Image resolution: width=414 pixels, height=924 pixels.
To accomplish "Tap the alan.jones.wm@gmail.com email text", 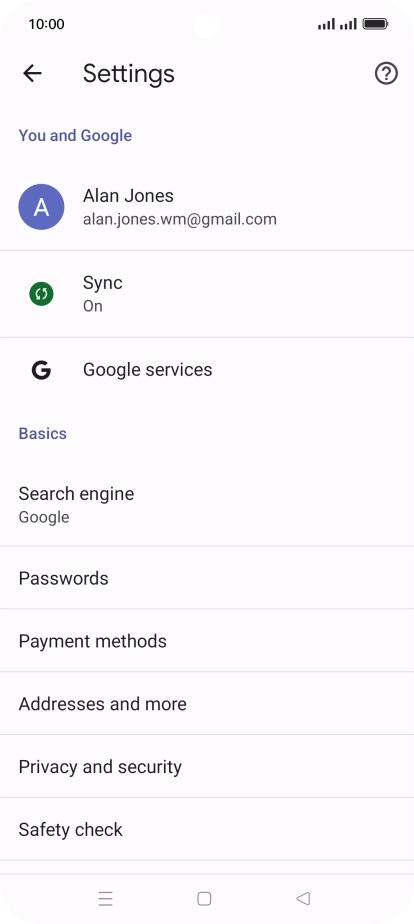I will pyautogui.click(x=180, y=220).
